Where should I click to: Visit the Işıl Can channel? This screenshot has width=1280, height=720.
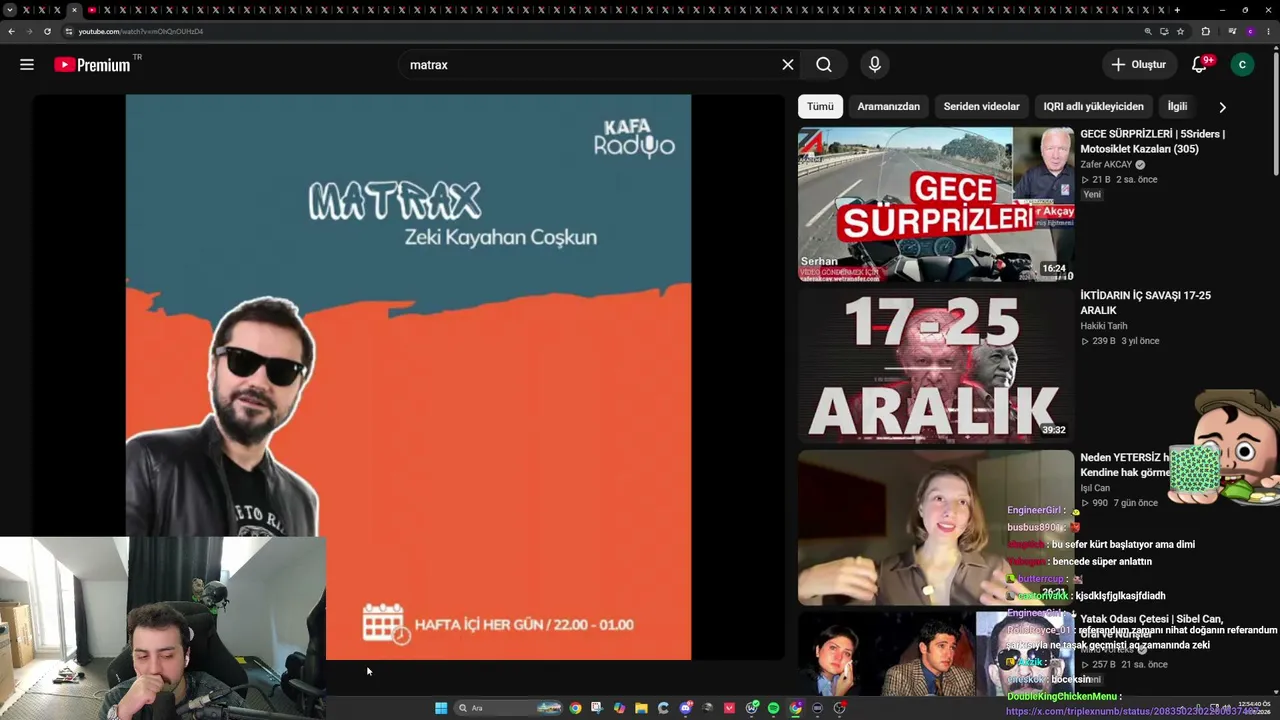1095,488
